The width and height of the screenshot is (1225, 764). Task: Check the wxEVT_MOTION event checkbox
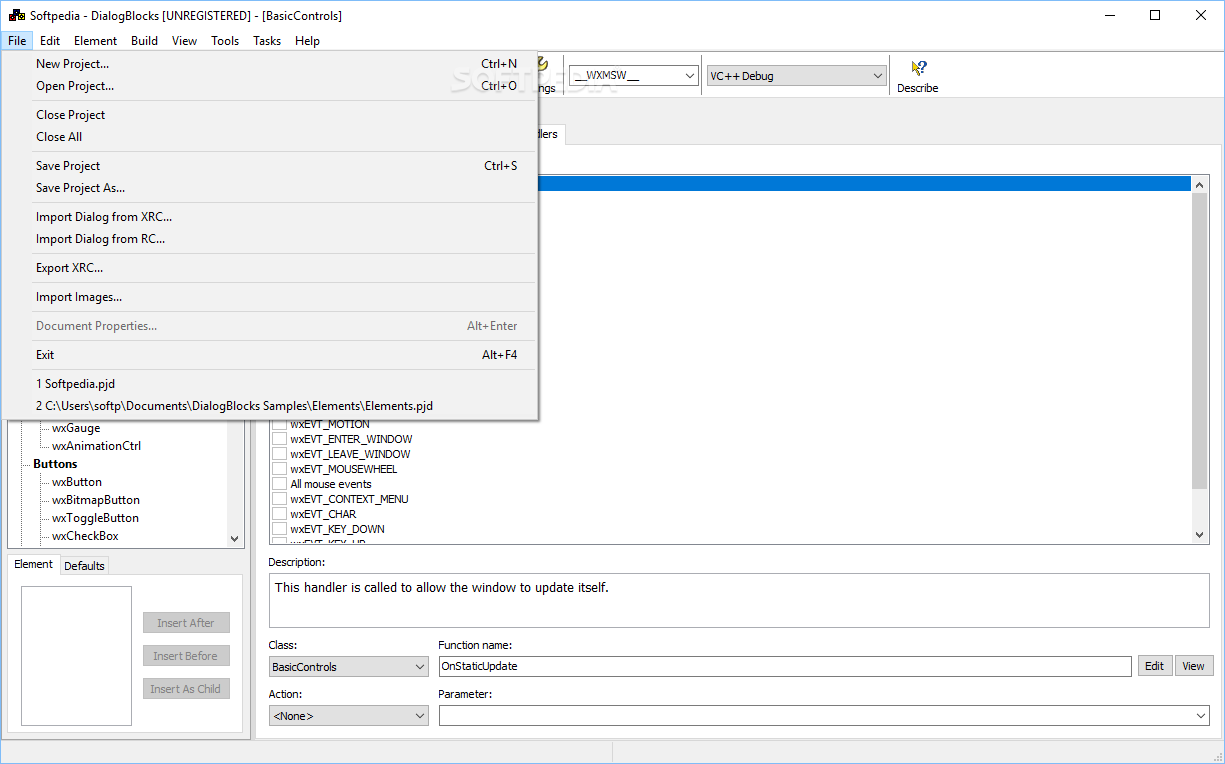point(280,424)
